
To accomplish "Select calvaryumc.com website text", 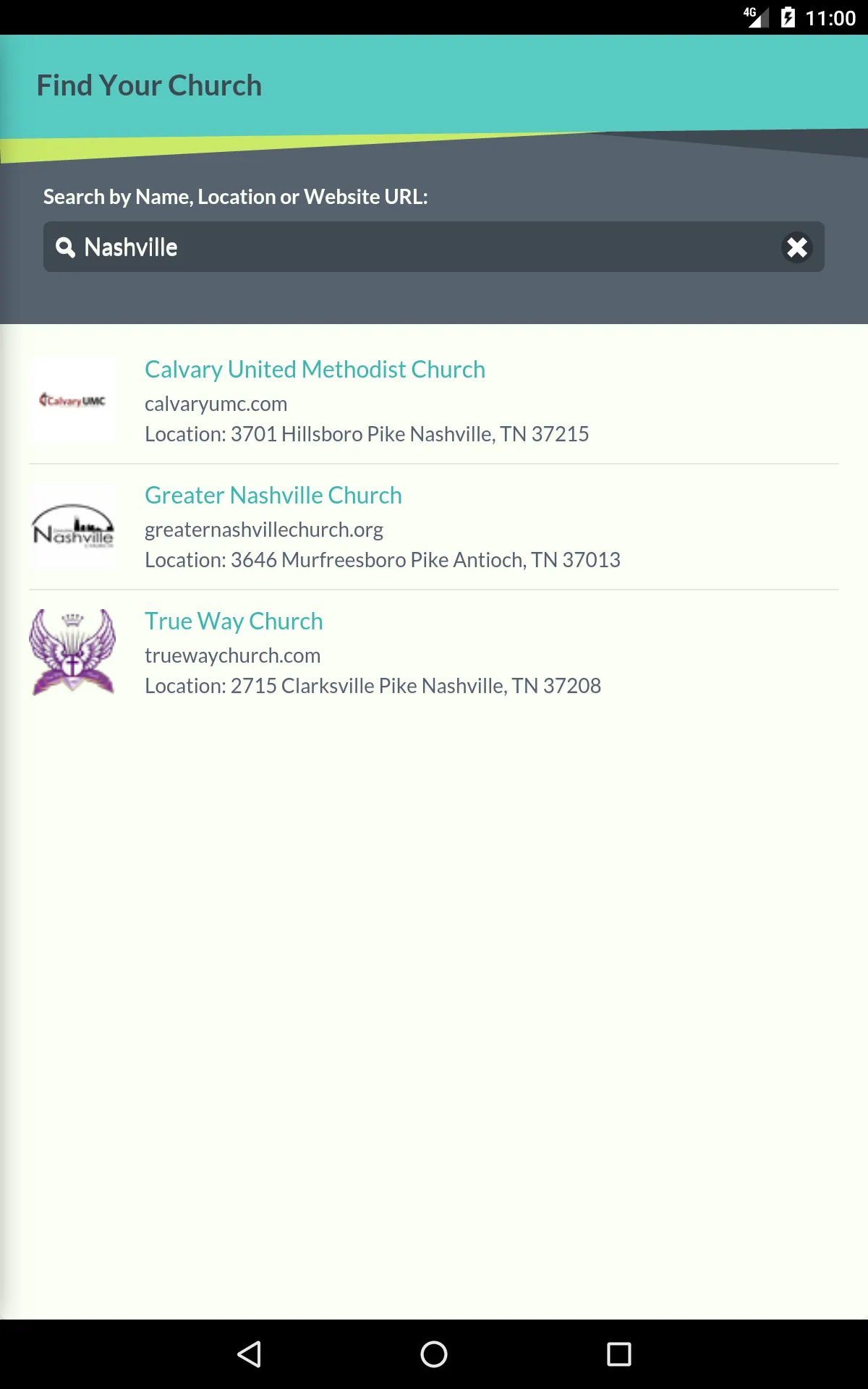I will coord(216,404).
